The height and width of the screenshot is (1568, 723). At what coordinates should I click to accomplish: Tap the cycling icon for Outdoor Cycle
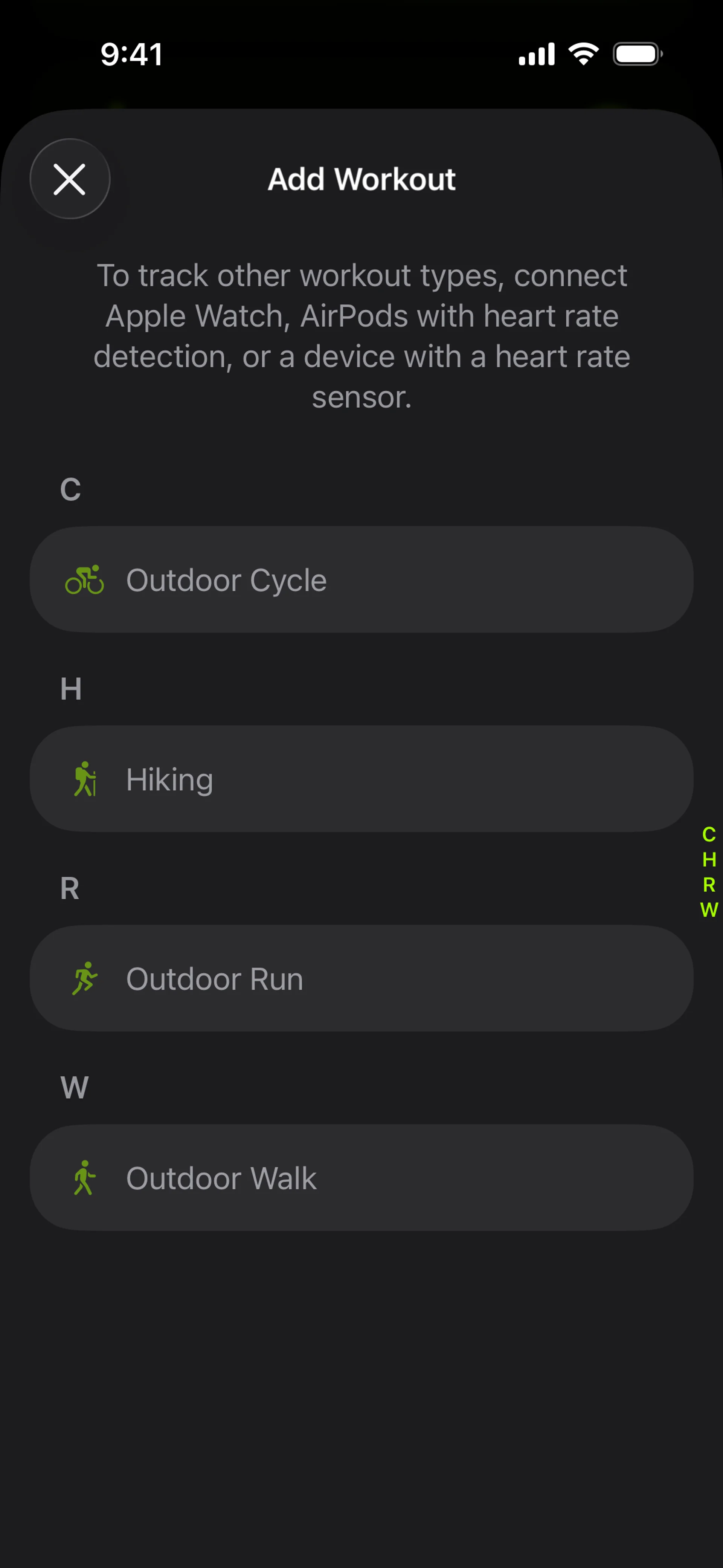click(x=85, y=579)
